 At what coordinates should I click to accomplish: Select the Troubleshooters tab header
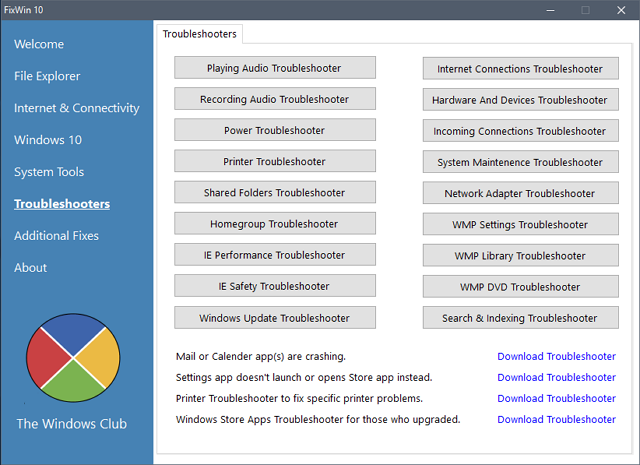(200, 34)
